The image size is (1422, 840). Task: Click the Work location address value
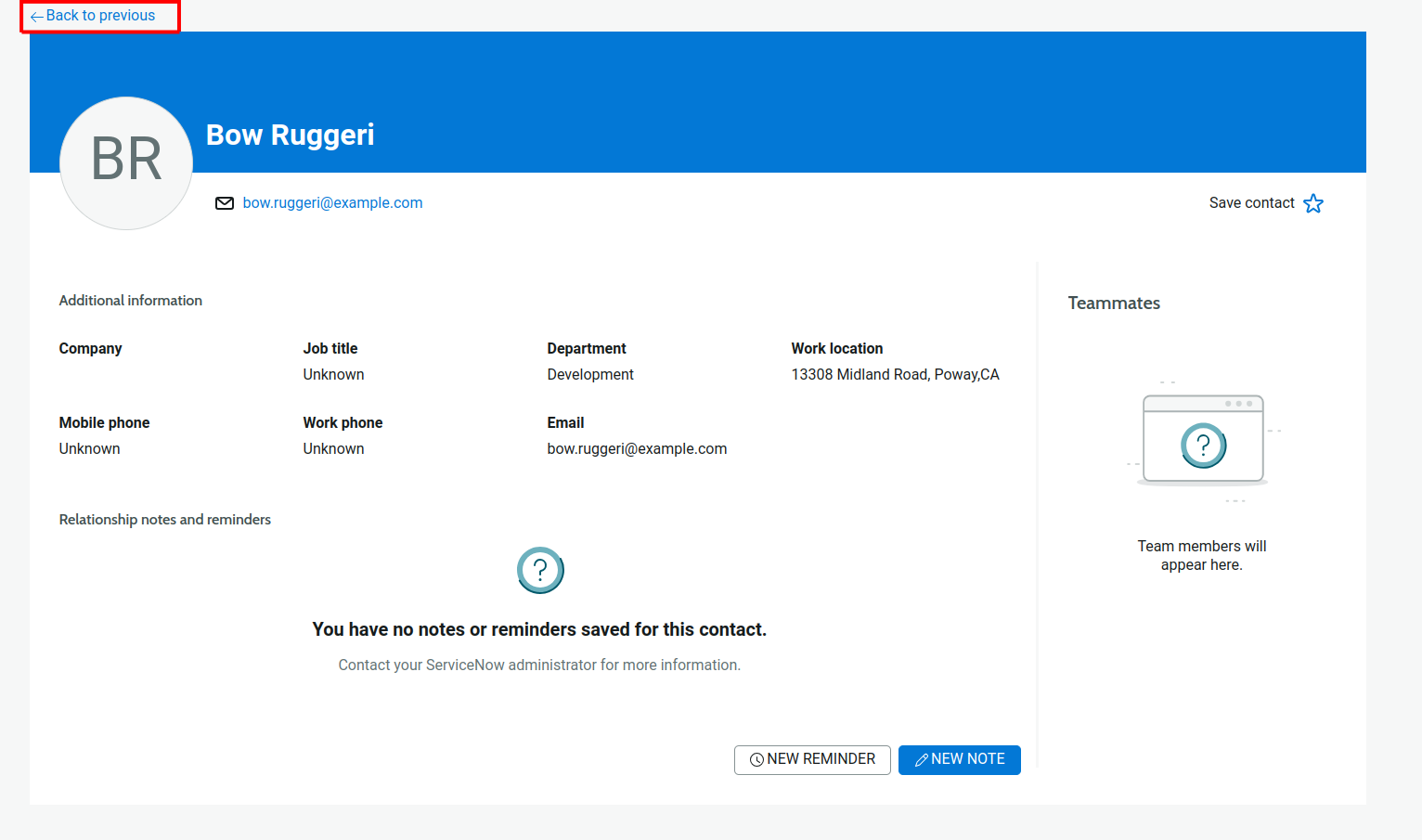click(895, 375)
